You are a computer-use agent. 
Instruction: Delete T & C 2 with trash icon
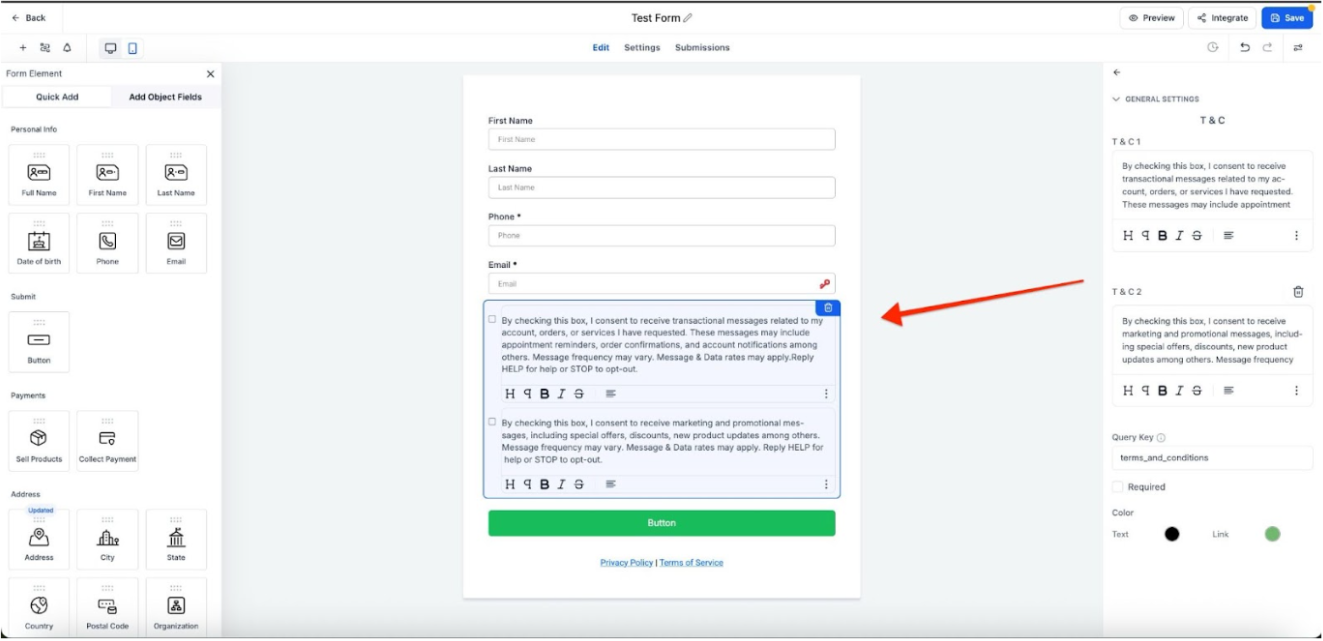coord(1298,292)
